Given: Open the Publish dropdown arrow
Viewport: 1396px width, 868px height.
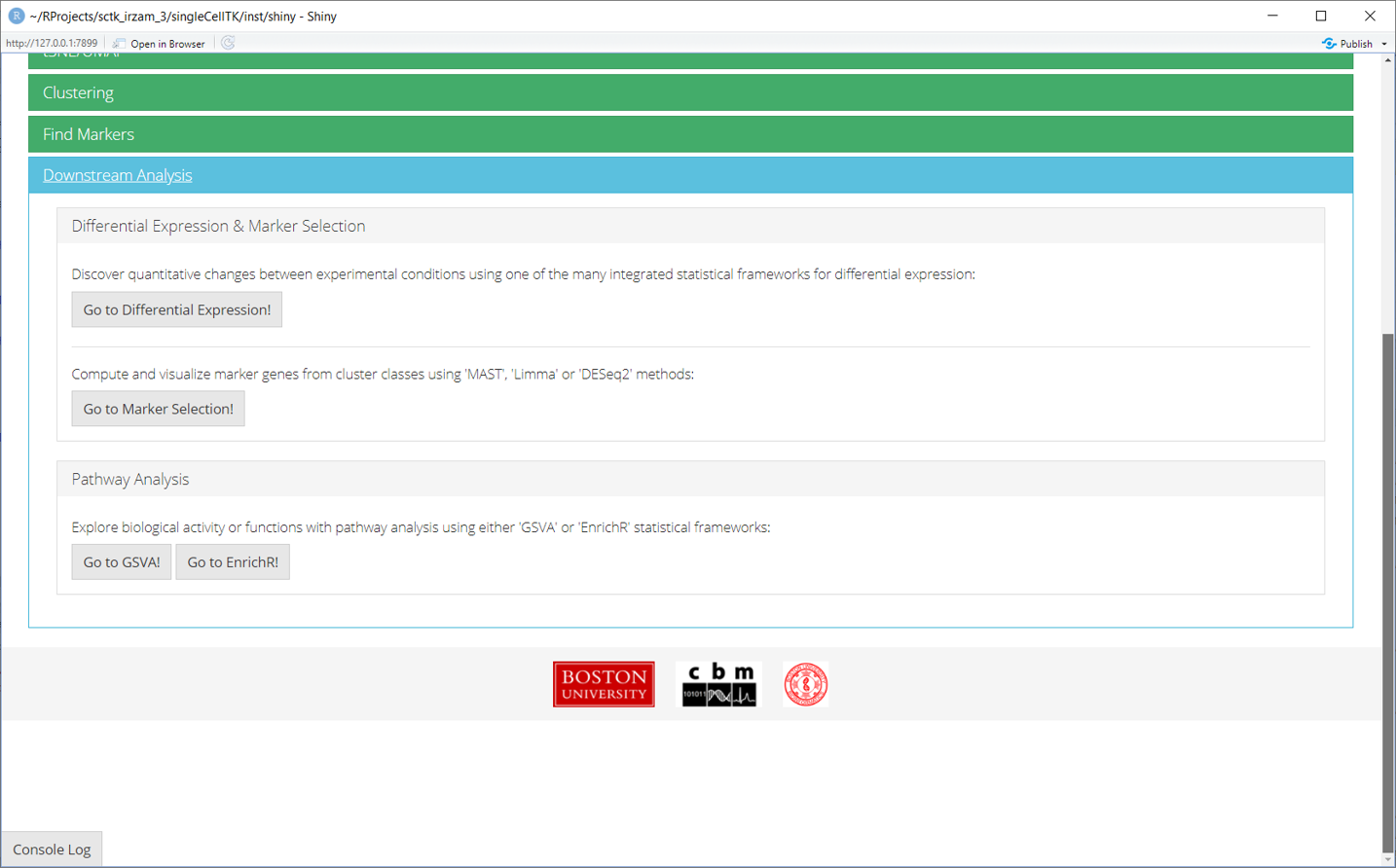Looking at the screenshot, I should point(1384,44).
